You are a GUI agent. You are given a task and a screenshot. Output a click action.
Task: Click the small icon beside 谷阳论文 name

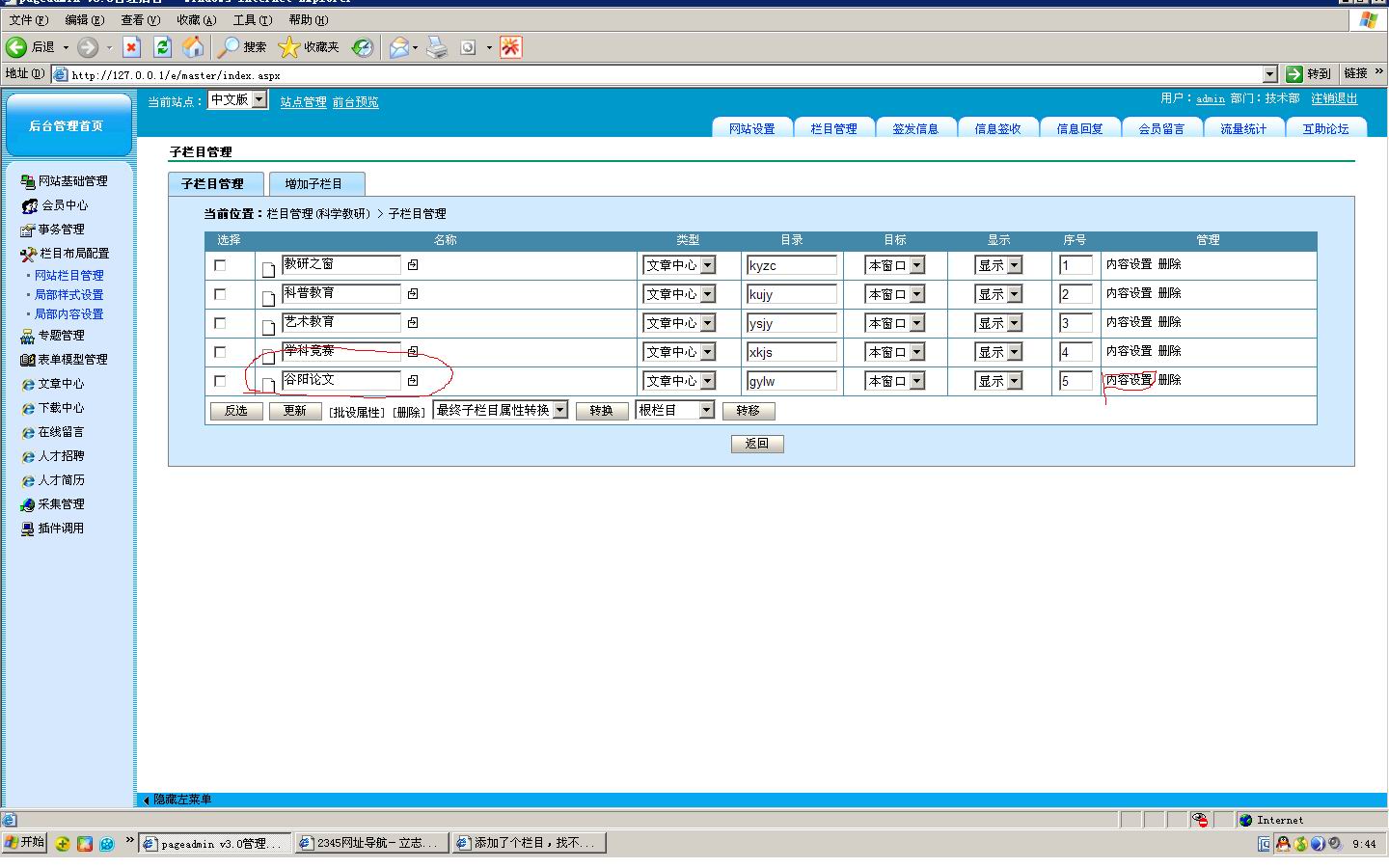413,381
